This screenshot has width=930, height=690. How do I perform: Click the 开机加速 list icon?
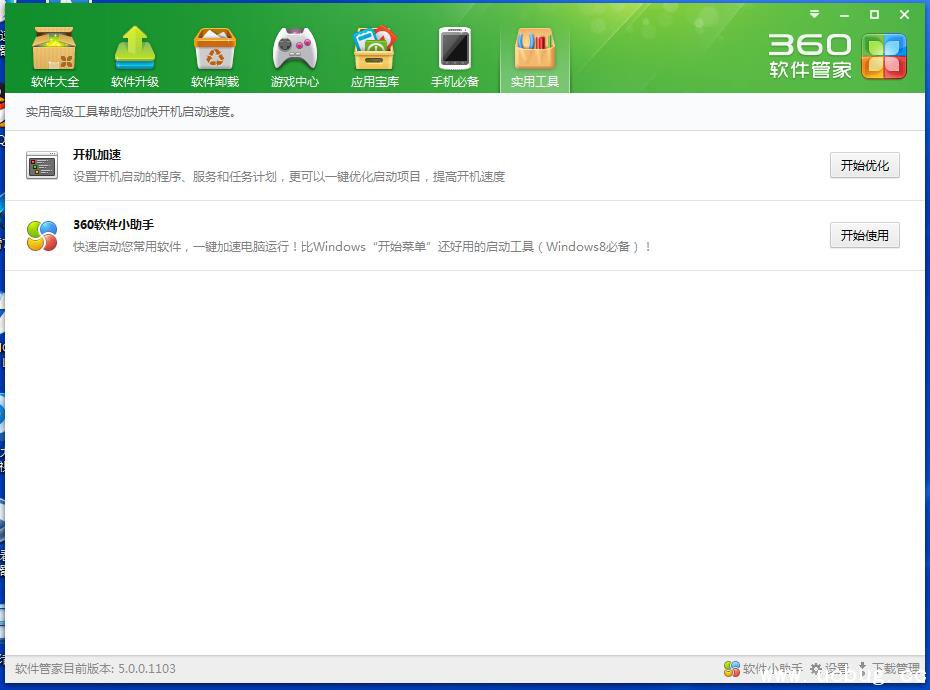42,166
